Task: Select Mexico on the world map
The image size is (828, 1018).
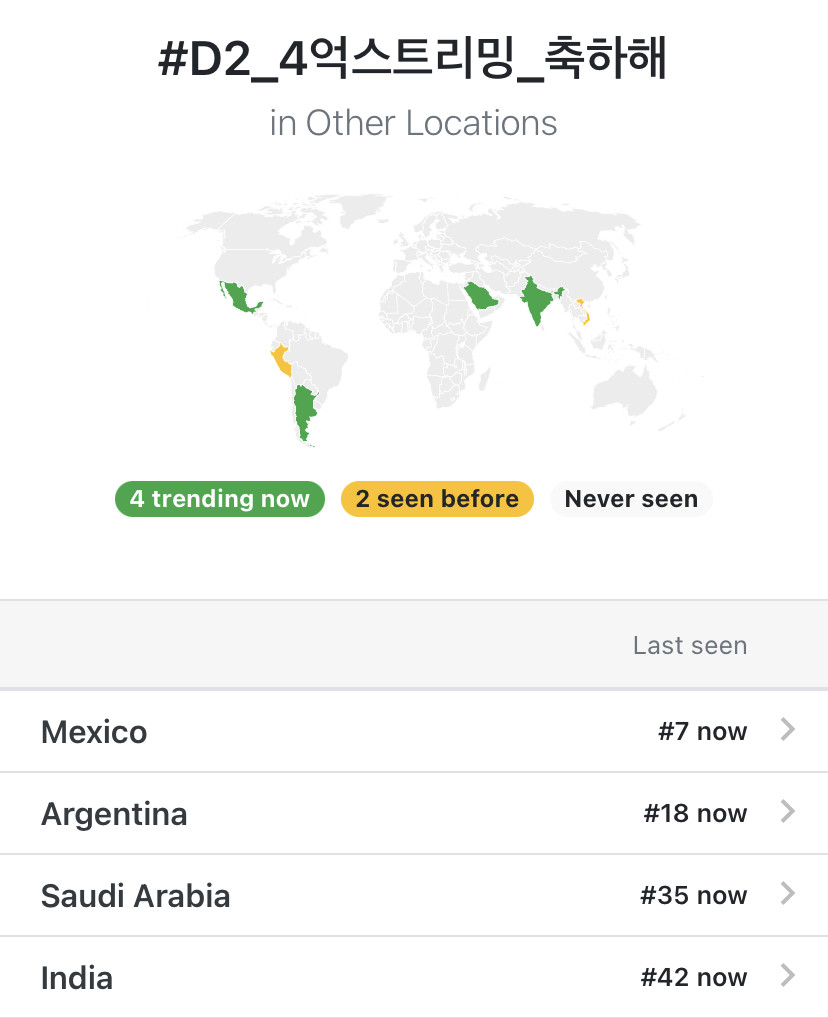Action: point(238,298)
